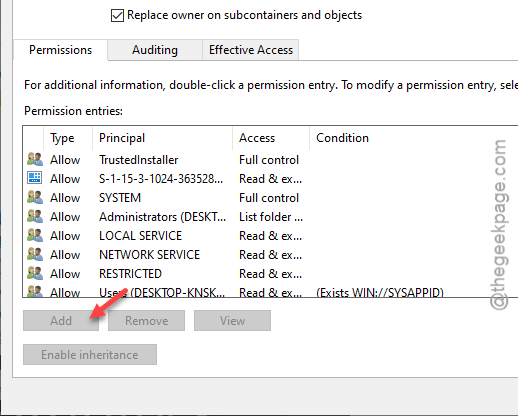The image size is (518, 416).
Task: Click the RESTRICTED entry group icon
Action: pyautogui.click(x=35, y=273)
